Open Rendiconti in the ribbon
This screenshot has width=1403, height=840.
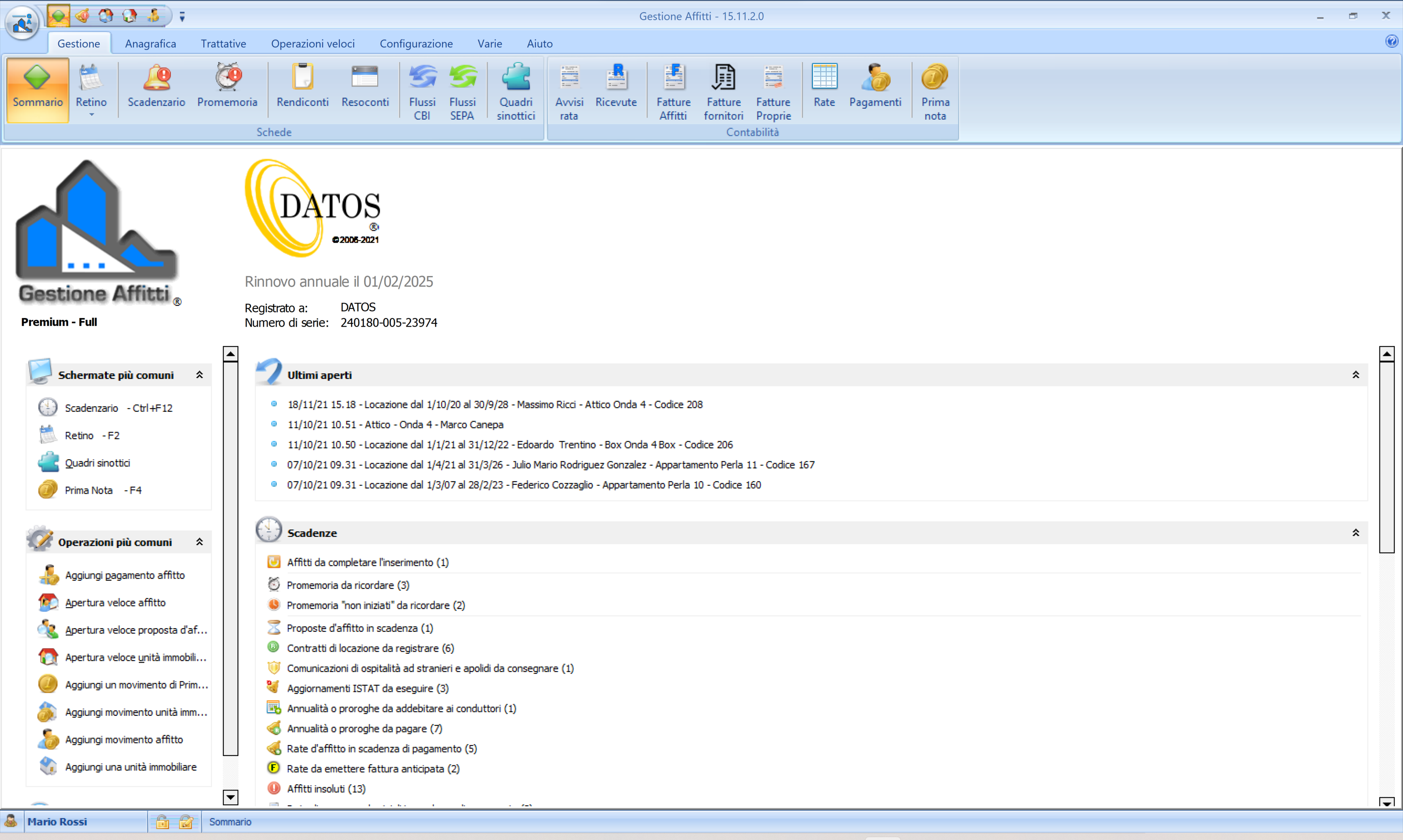click(302, 86)
